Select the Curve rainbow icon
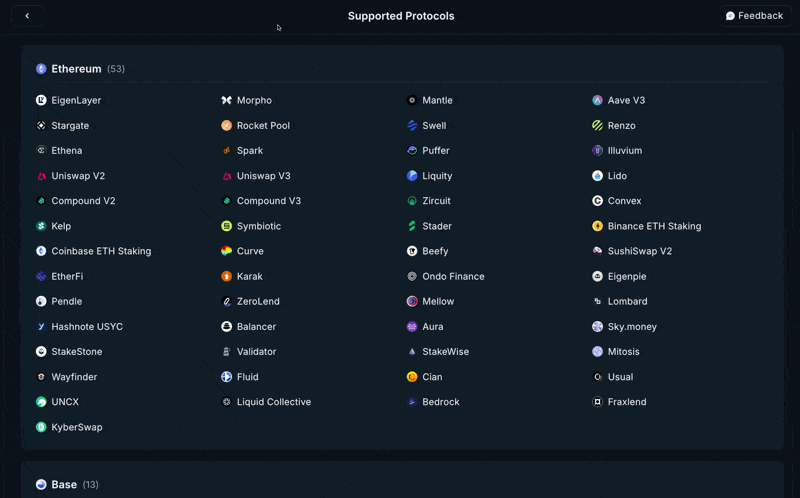The height and width of the screenshot is (498, 800). [227, 251]
